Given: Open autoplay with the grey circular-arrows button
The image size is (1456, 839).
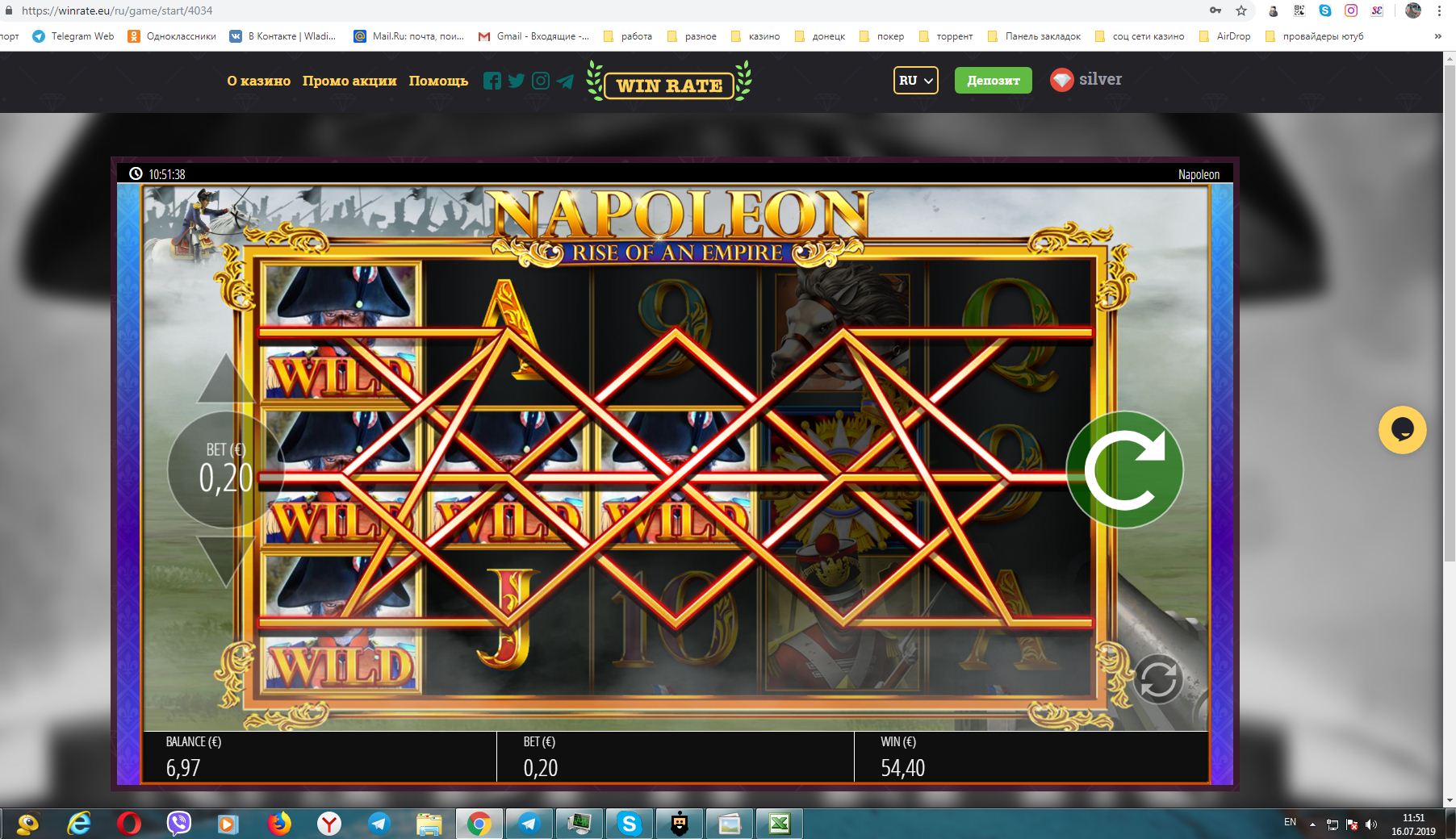Looking at the screenshot, I should coord(1157,678).
